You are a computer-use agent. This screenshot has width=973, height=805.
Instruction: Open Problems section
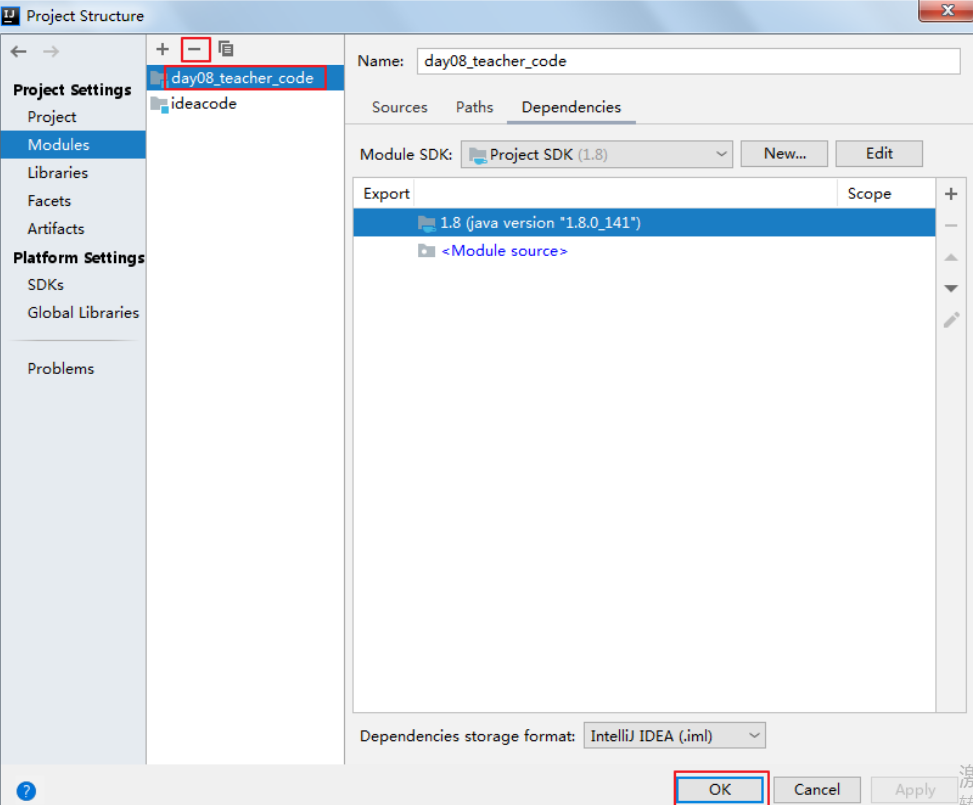(61, 368)
